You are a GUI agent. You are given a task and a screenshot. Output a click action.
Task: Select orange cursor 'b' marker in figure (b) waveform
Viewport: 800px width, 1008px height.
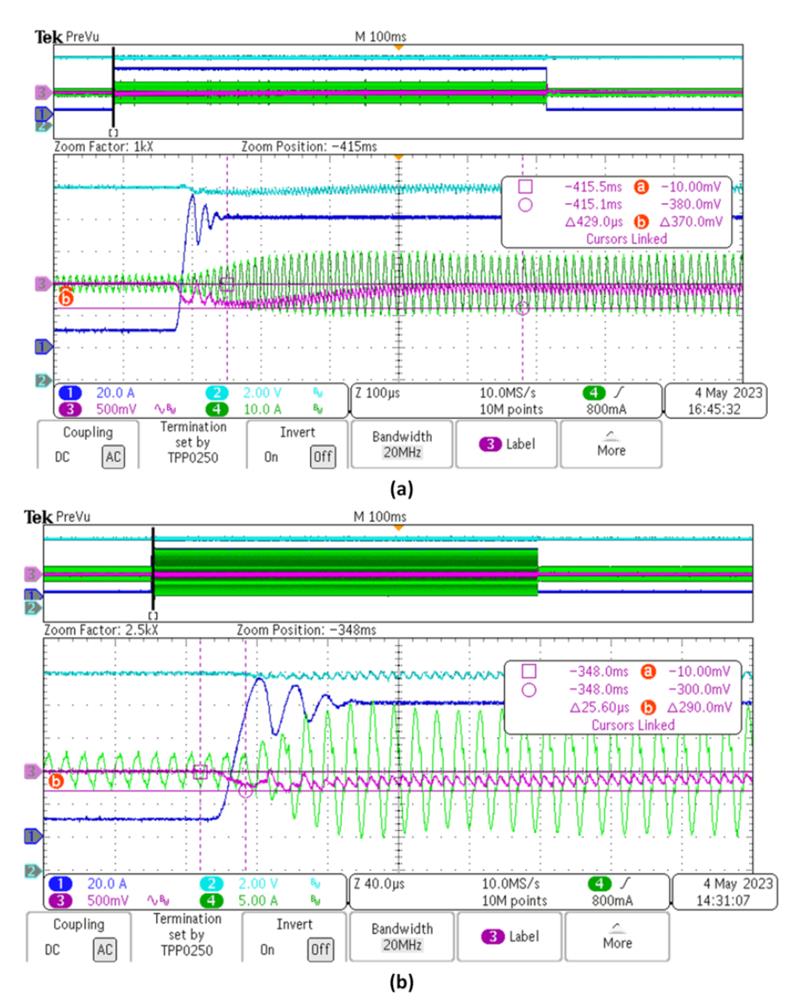tap(55, 781)
